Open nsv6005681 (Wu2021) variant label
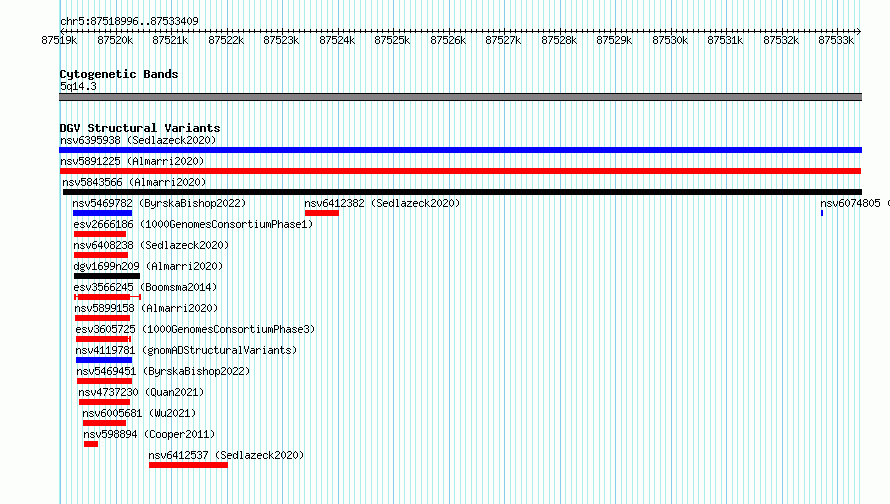The height and width of the screenshot is (504, 890). 139,413
